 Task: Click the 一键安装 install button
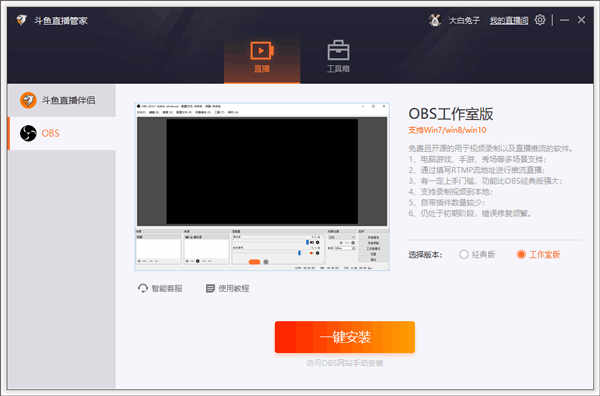tap(345, 337)
